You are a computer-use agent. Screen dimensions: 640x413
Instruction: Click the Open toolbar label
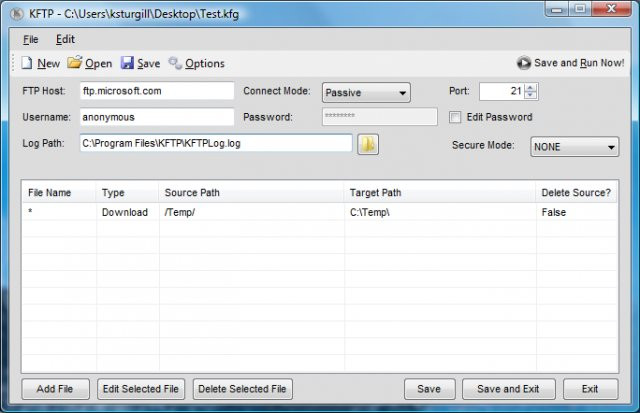(98, 64)
